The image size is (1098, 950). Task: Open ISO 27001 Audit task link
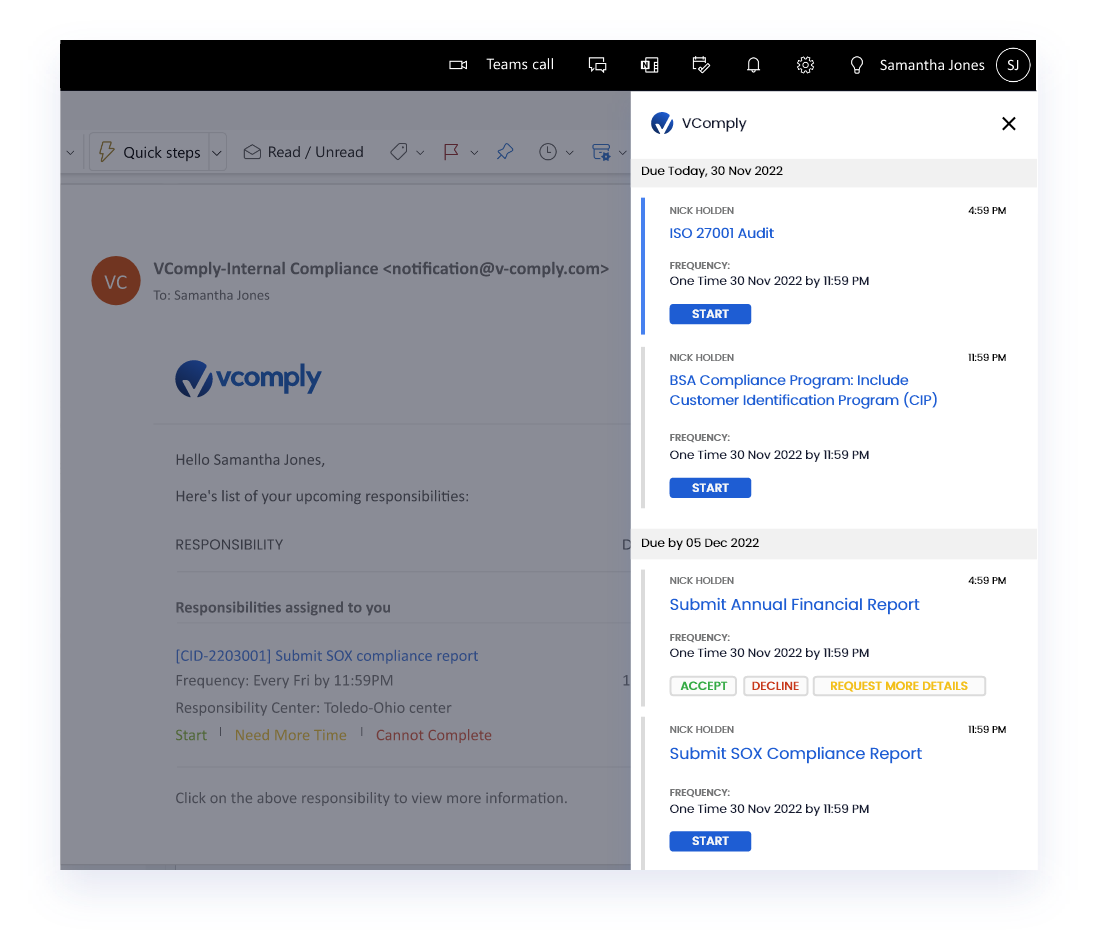point(721,233)
